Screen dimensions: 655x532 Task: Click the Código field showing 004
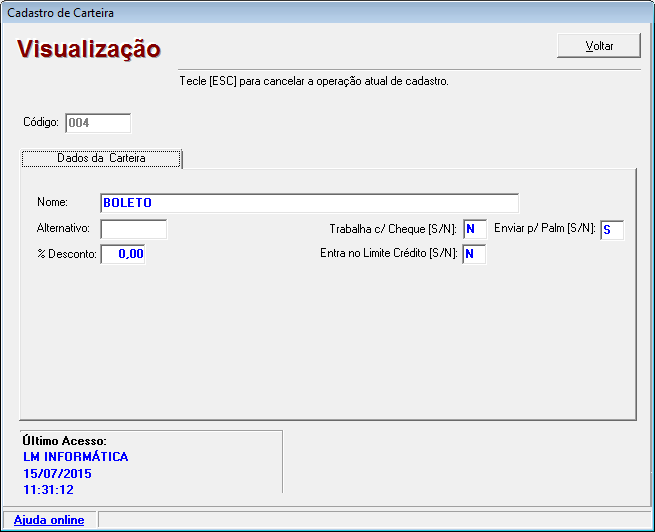(x=98, y=123)
